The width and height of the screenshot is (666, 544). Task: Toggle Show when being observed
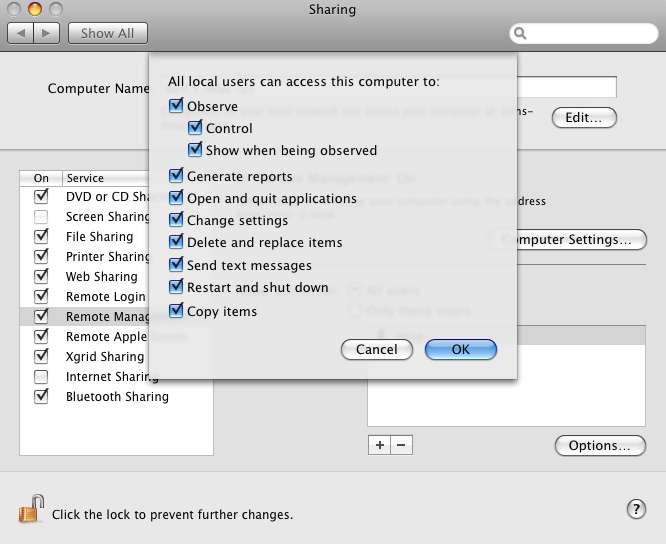(195, 149)
